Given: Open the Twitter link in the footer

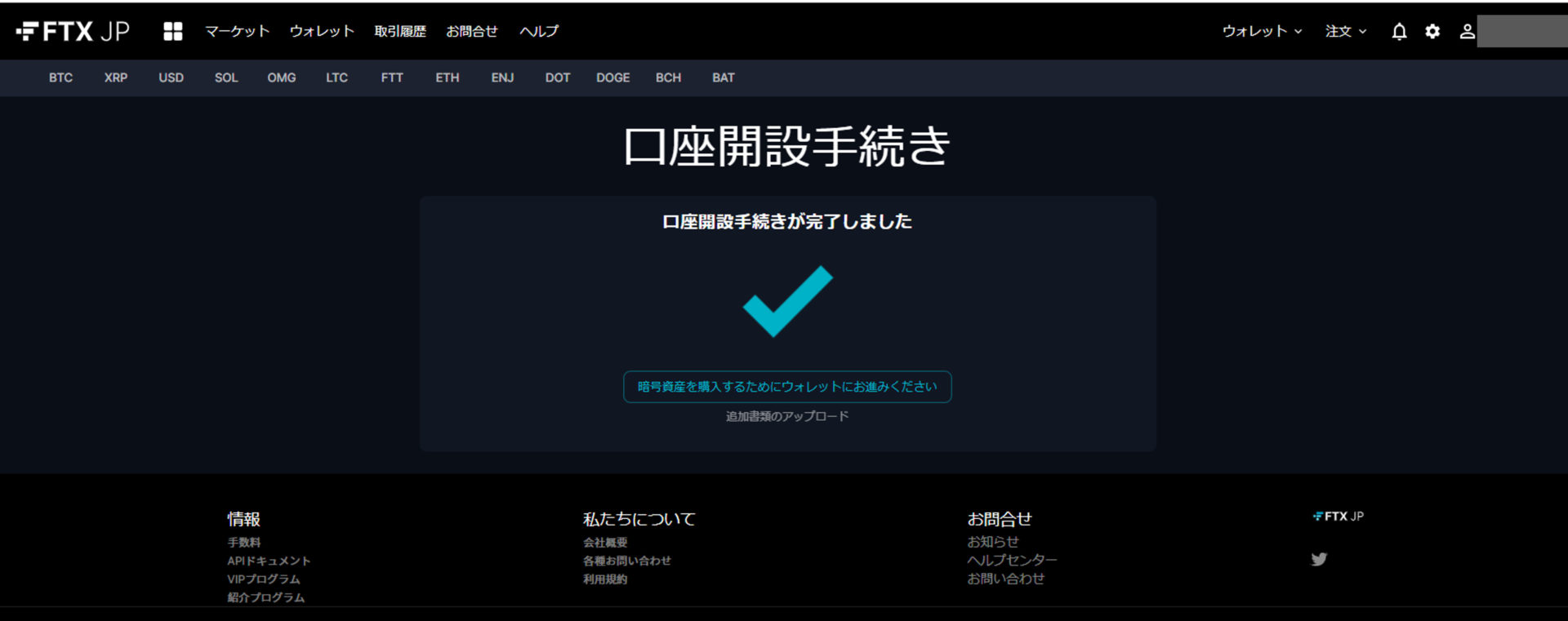Looking at the screenshot, I should click(x=1319, y=559).
